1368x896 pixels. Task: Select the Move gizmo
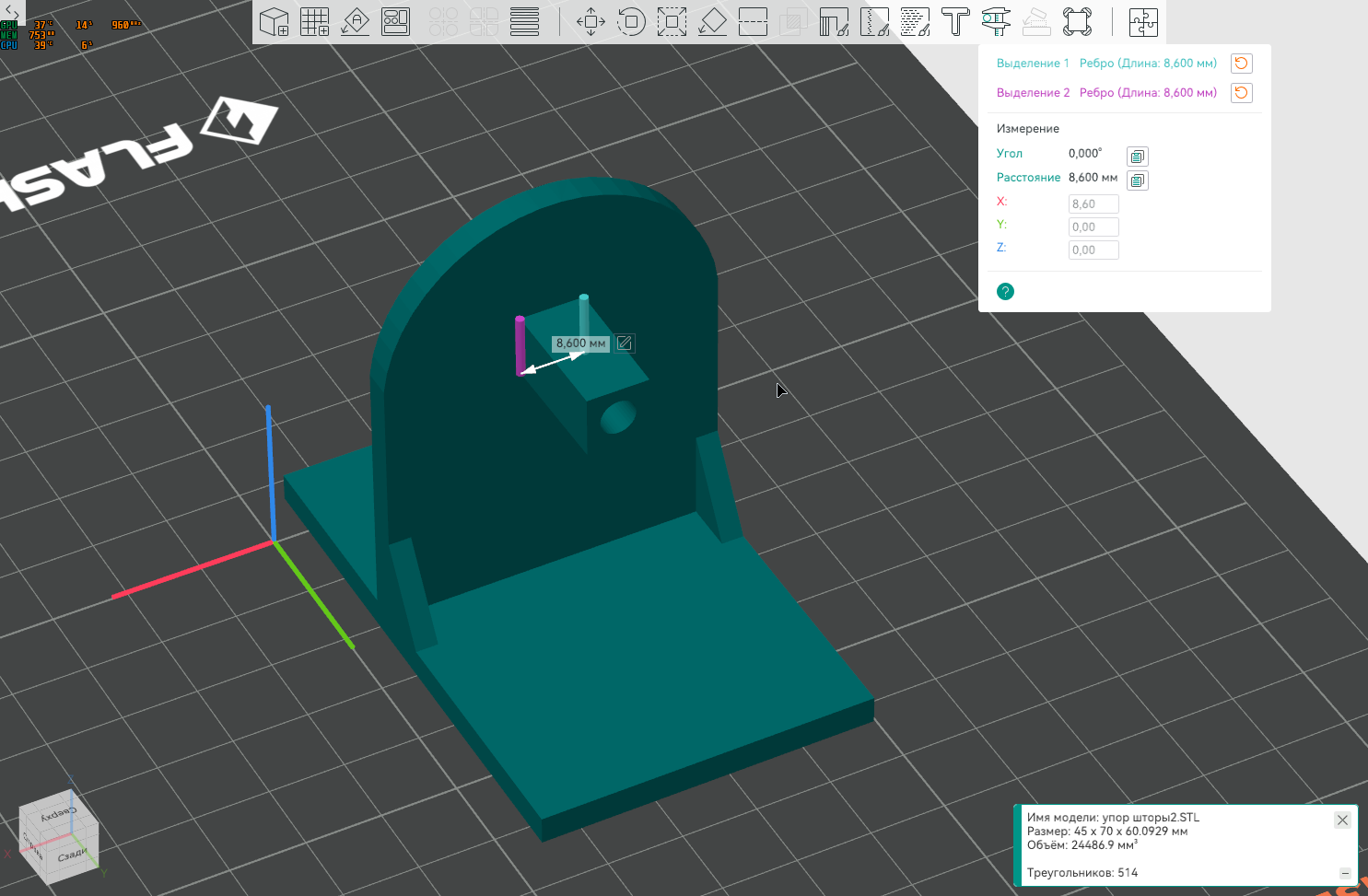click(590, 22)
